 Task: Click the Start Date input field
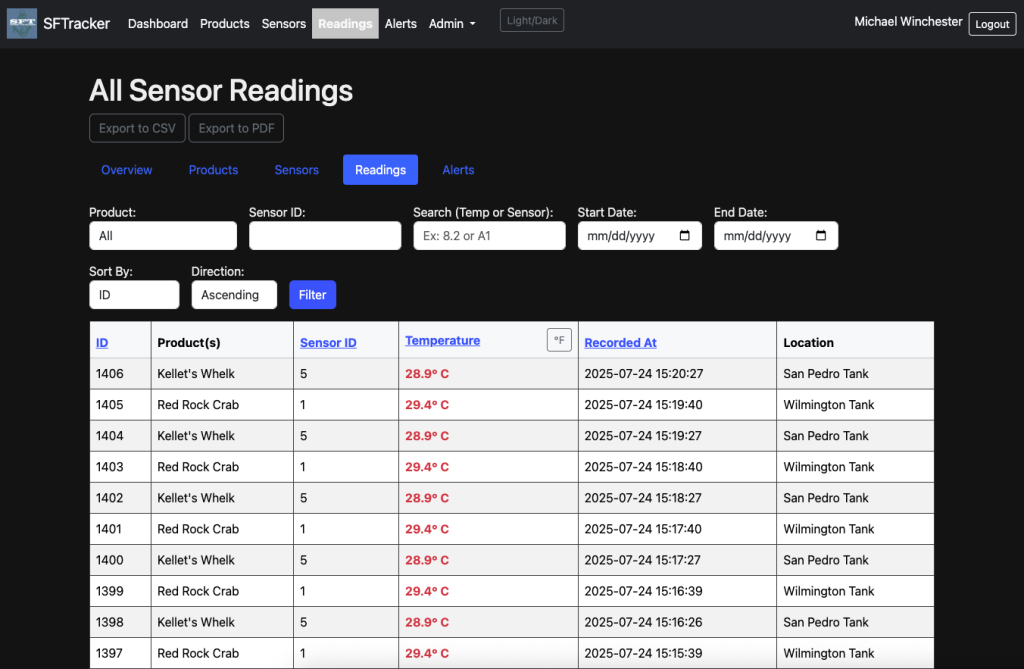[639, 235]
